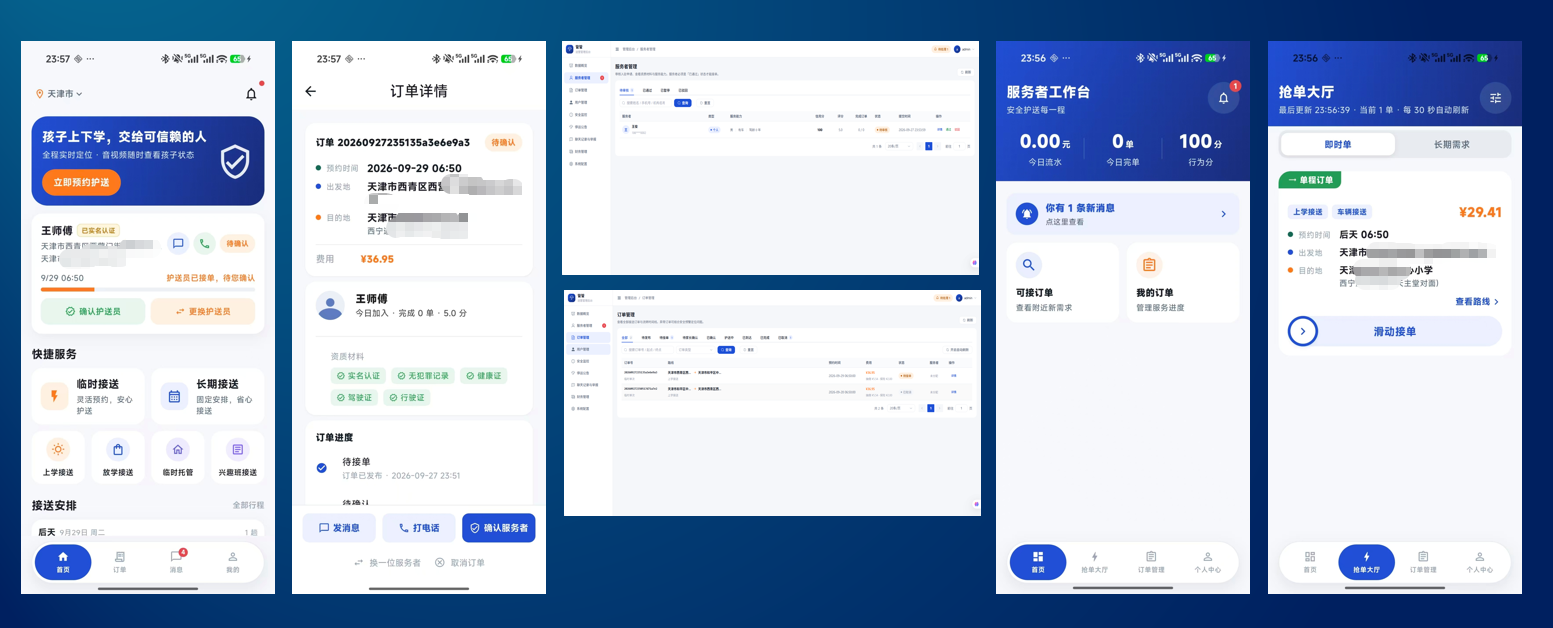Tap 发消息 on the order detail page
Viewport: 1553px width, 628px height.
(339, 528)
